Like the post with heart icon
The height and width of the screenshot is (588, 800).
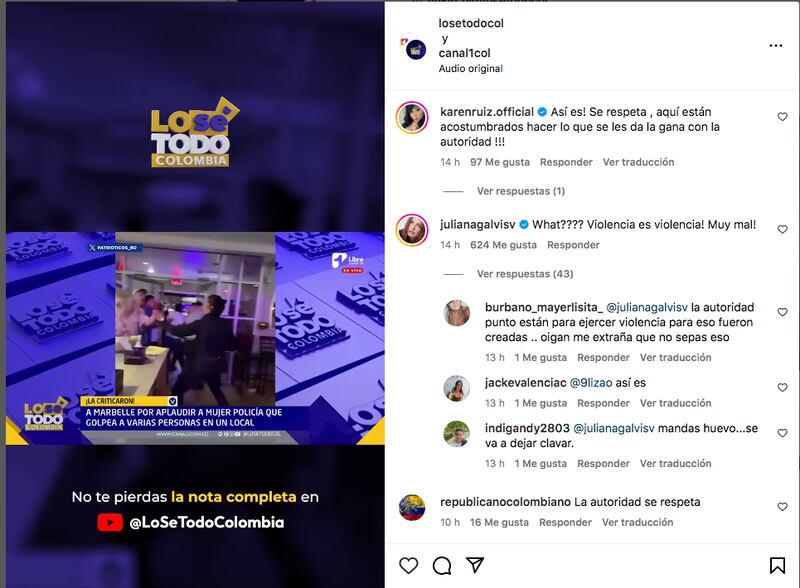(408, 566)
